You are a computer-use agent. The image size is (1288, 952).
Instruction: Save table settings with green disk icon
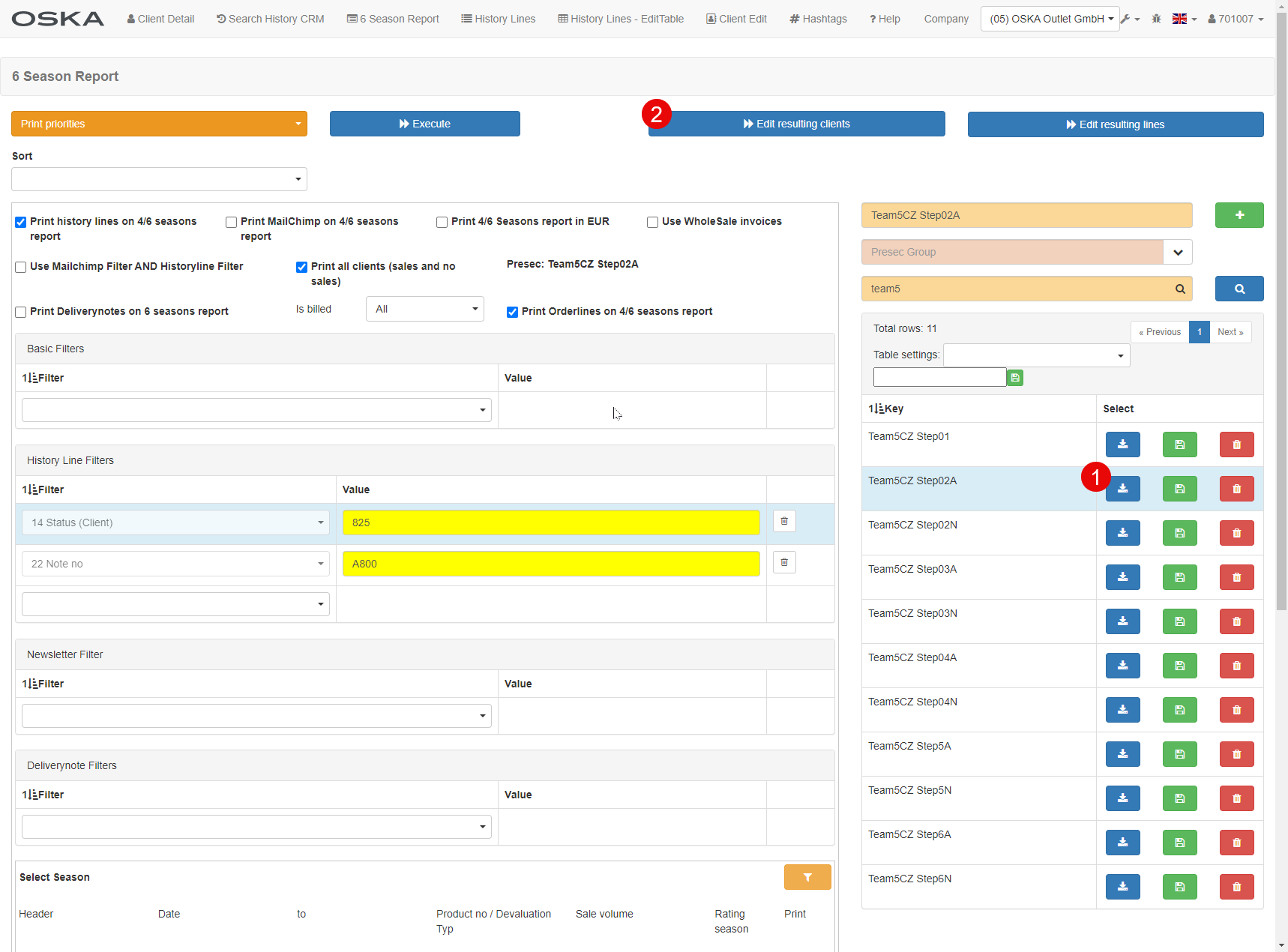1015,378
